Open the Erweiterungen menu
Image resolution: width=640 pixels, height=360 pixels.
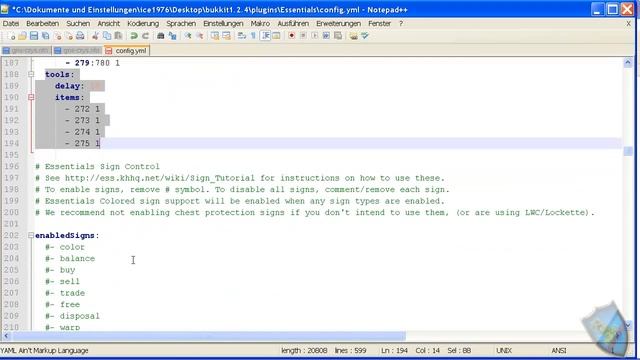[338, 24]
